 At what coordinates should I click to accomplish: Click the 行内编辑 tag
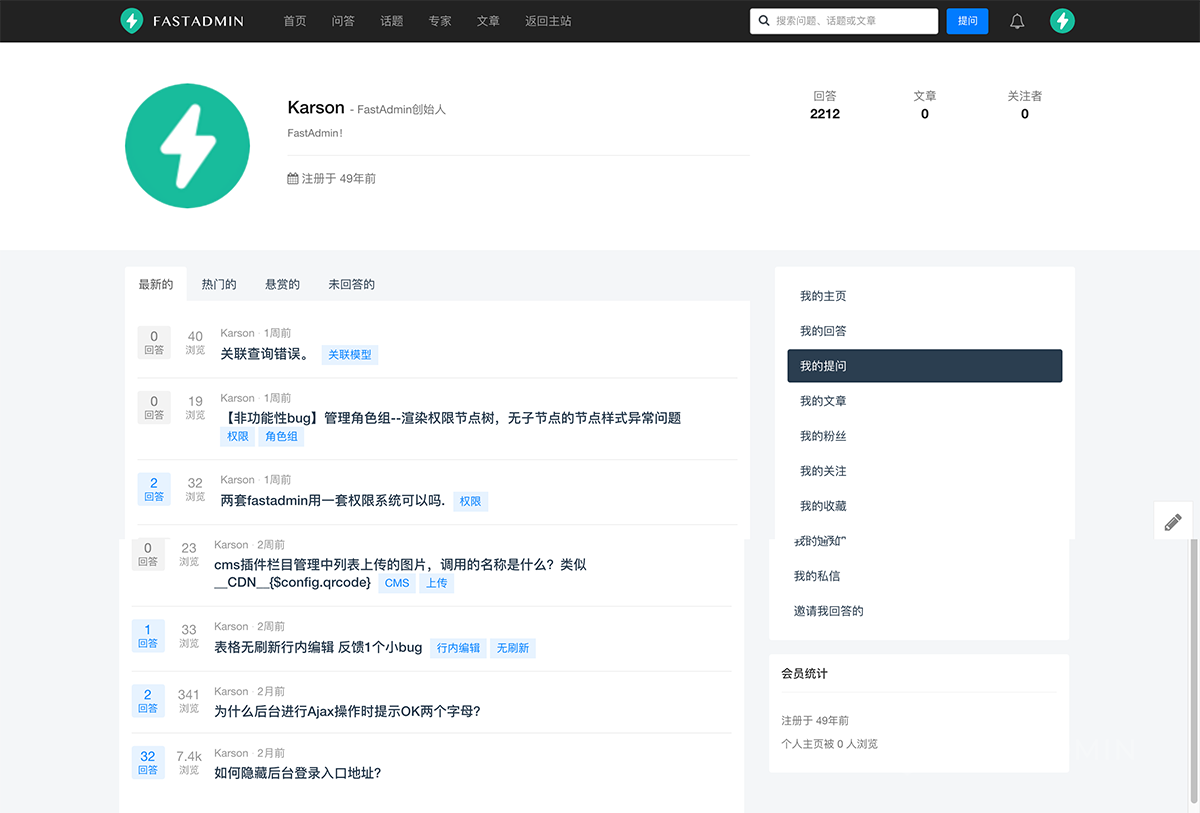(458, 648)
